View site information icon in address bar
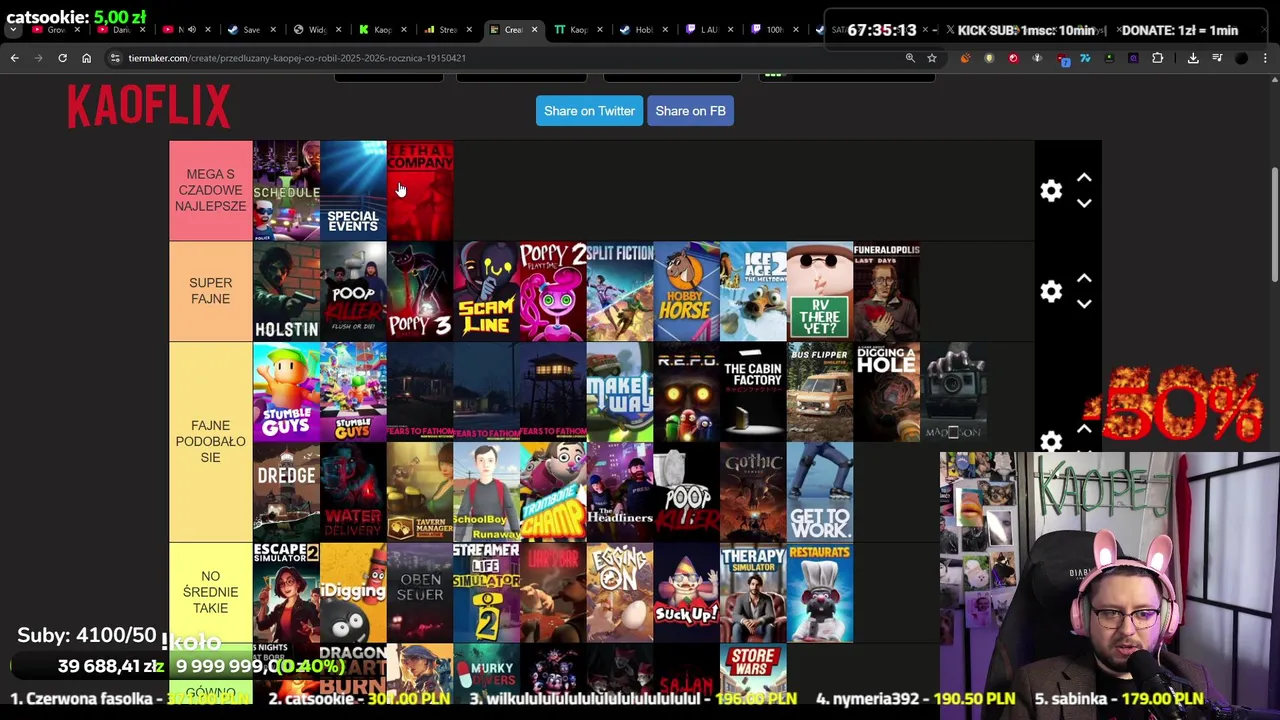The width and height of the screenshot is (1280, 720). click(115, 58)
